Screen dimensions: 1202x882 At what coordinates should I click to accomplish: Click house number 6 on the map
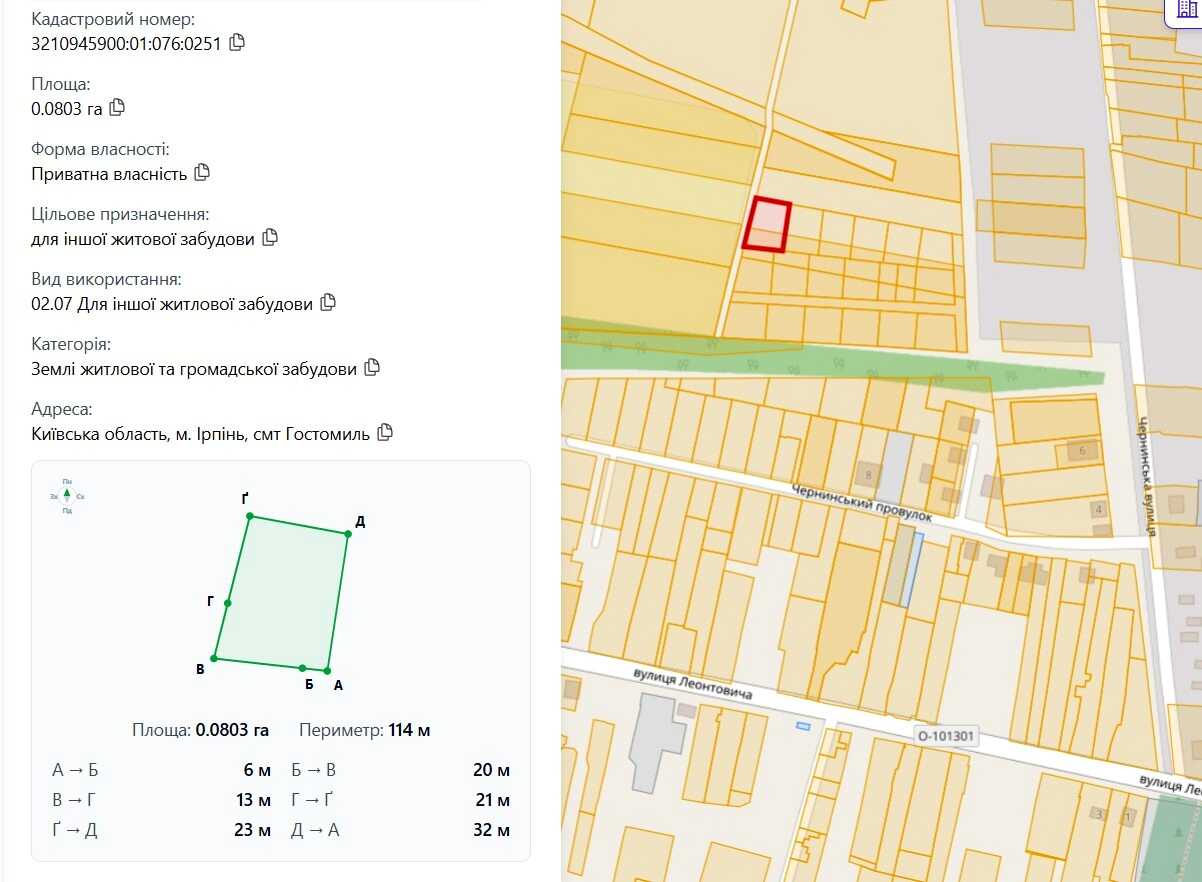pyautogui.click(x=1083, y=451)
